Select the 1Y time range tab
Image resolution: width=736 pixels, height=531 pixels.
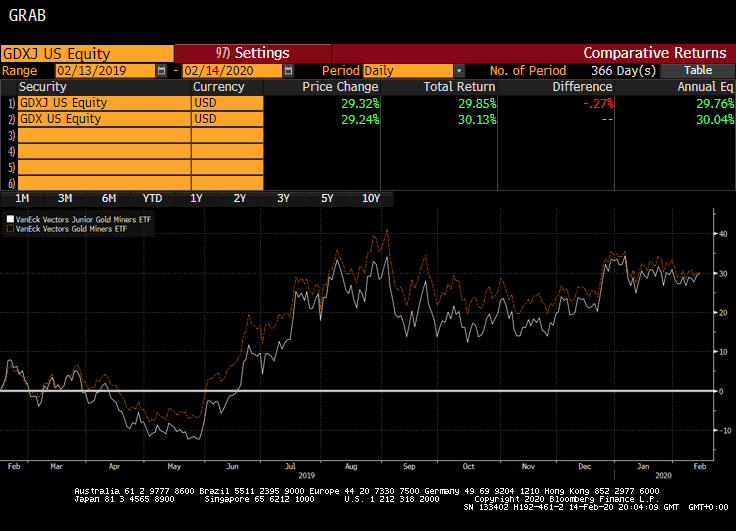196,198
